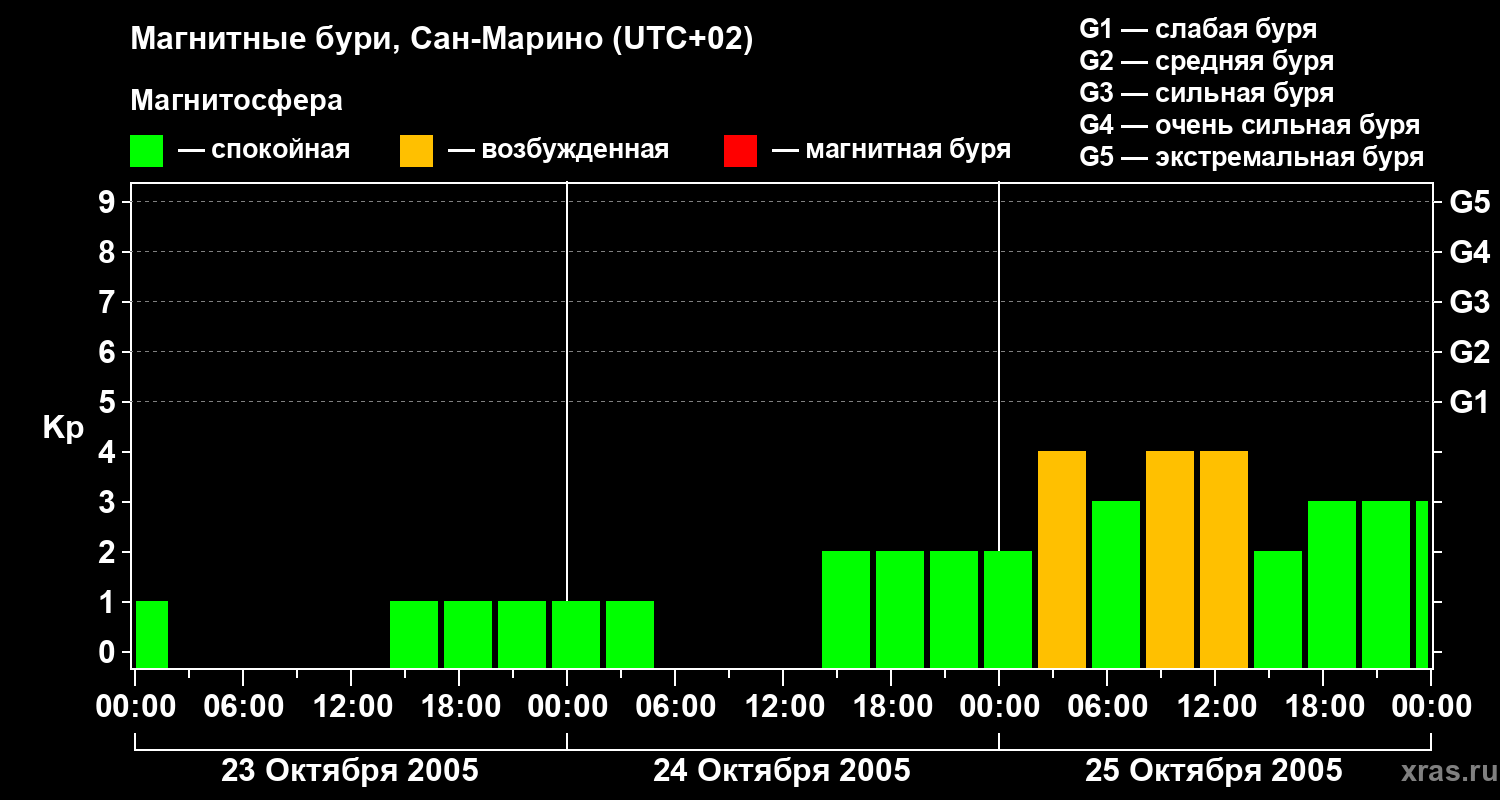Click the '— спокойная' legend label
This screenshot has height=800, width=1500.
pos(264,150)
